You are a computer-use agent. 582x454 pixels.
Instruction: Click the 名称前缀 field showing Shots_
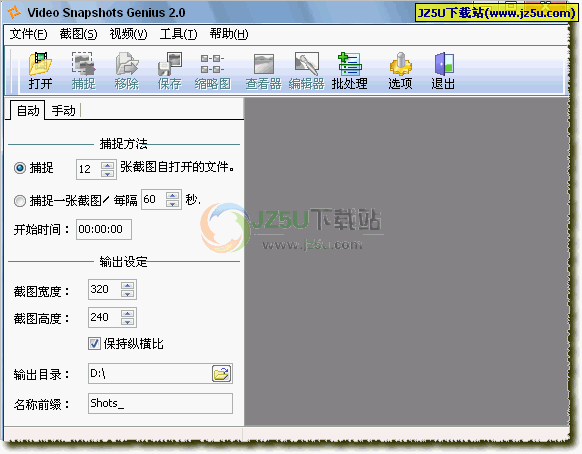coord(160,403)
